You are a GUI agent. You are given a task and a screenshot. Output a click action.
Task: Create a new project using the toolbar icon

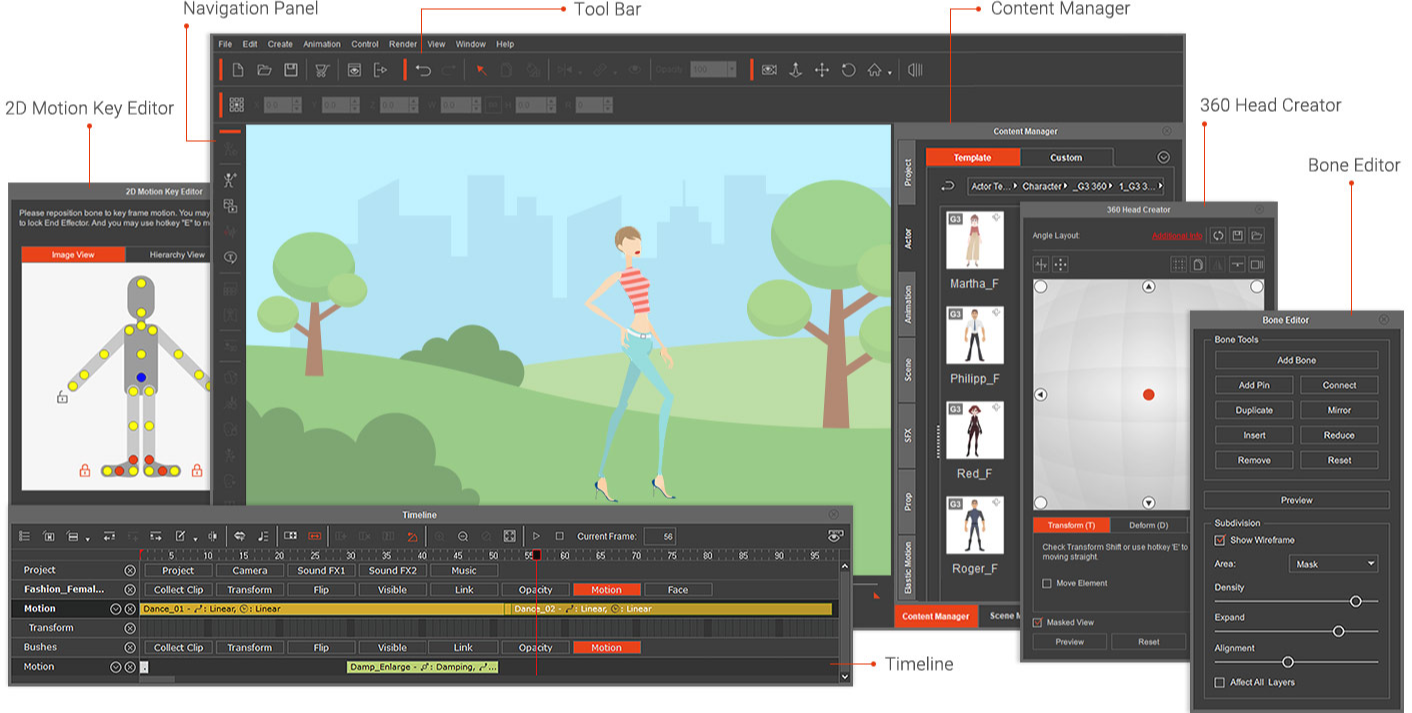[237, 69]
